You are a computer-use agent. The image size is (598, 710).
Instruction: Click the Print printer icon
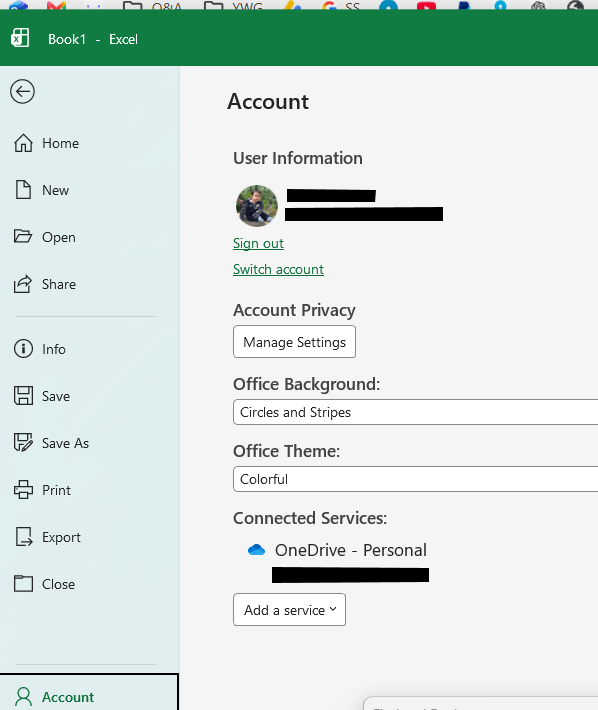pyautogui.click(x=23, y=489)
